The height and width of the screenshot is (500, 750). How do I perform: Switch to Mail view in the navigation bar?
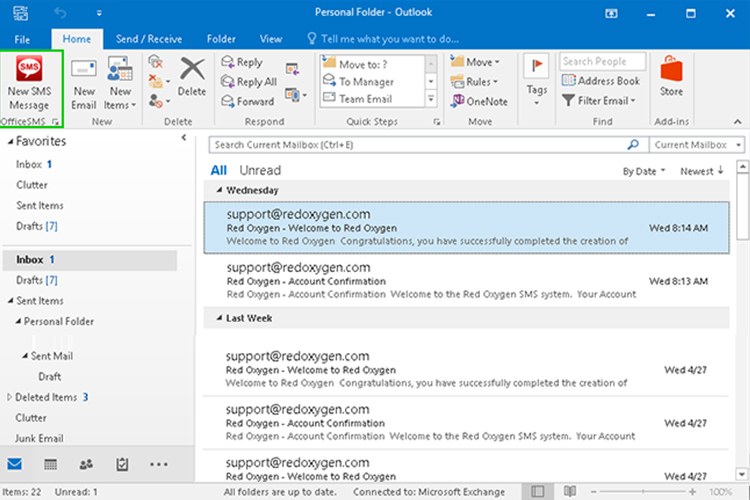(14, 464)
